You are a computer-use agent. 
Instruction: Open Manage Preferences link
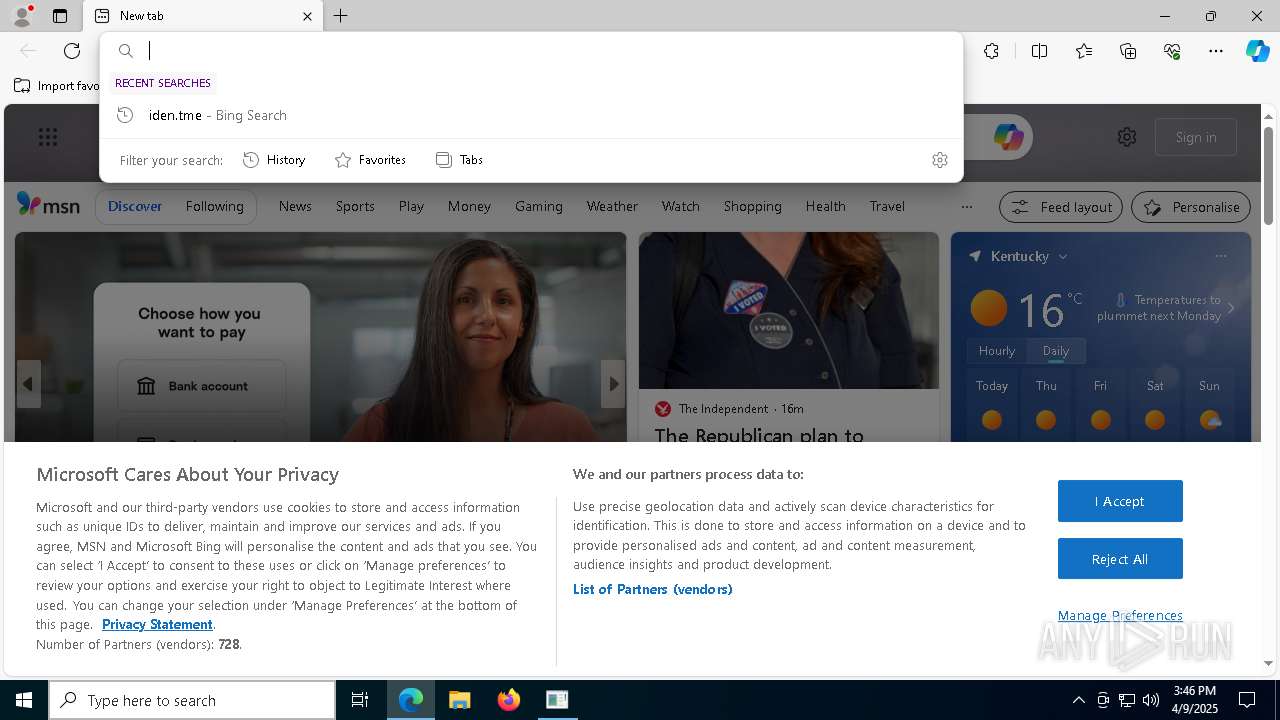tap(1120, 615)
